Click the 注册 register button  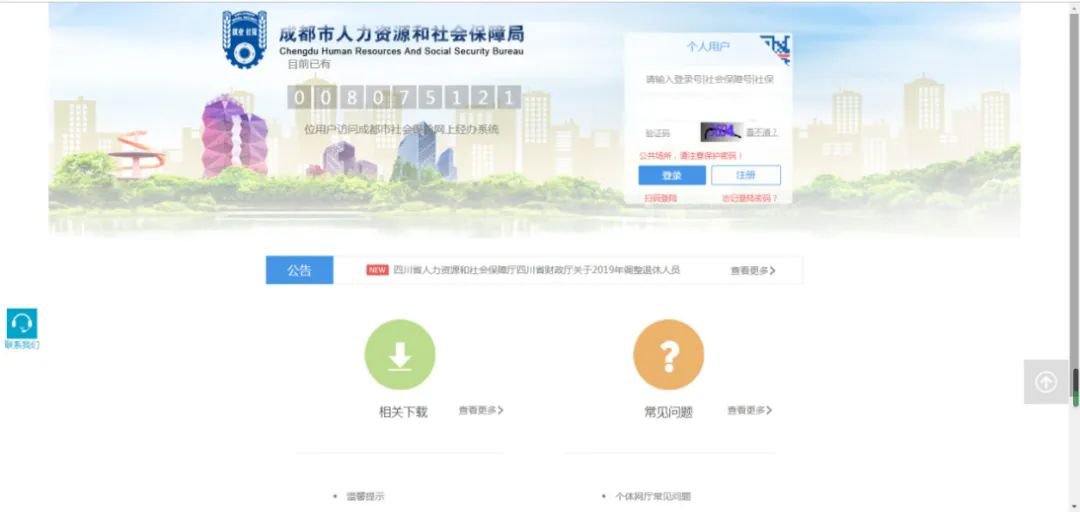click(x=746, y=175)
